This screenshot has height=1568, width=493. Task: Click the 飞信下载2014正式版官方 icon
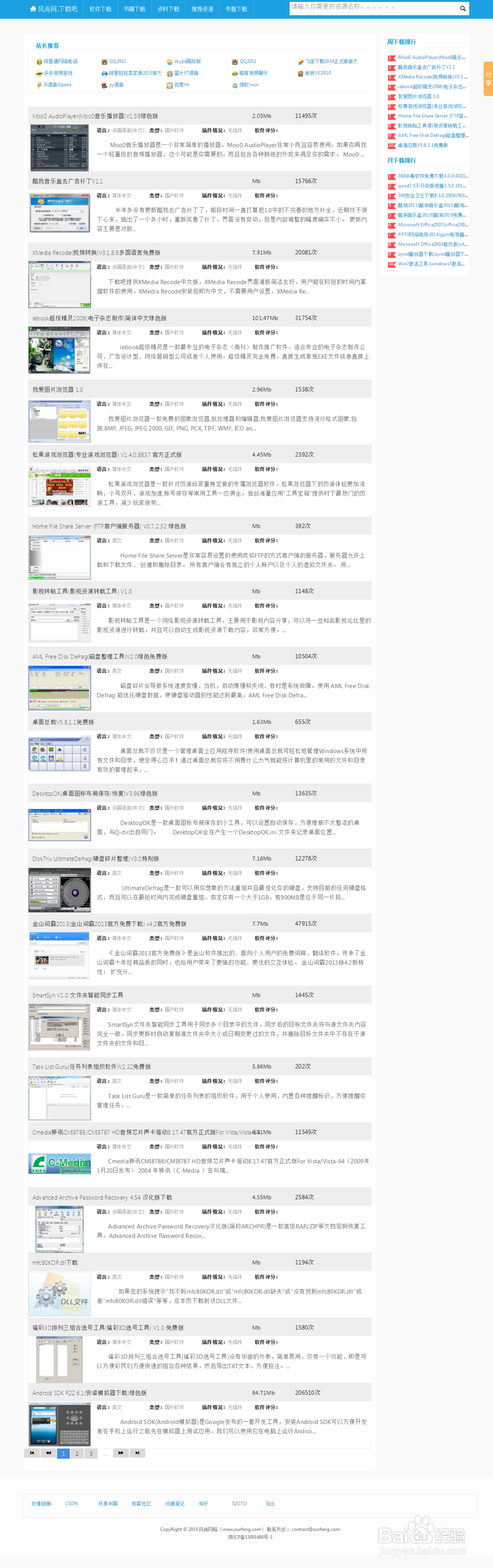(301, 62)
